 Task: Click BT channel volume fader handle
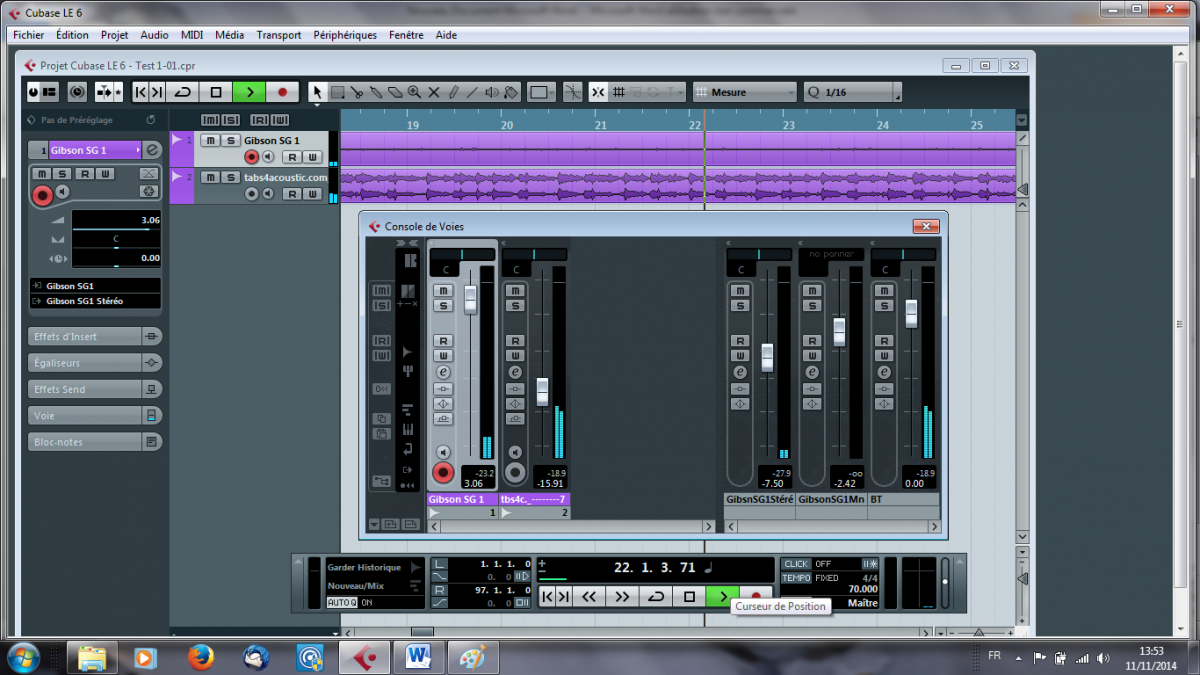click(x=911, y=313)
